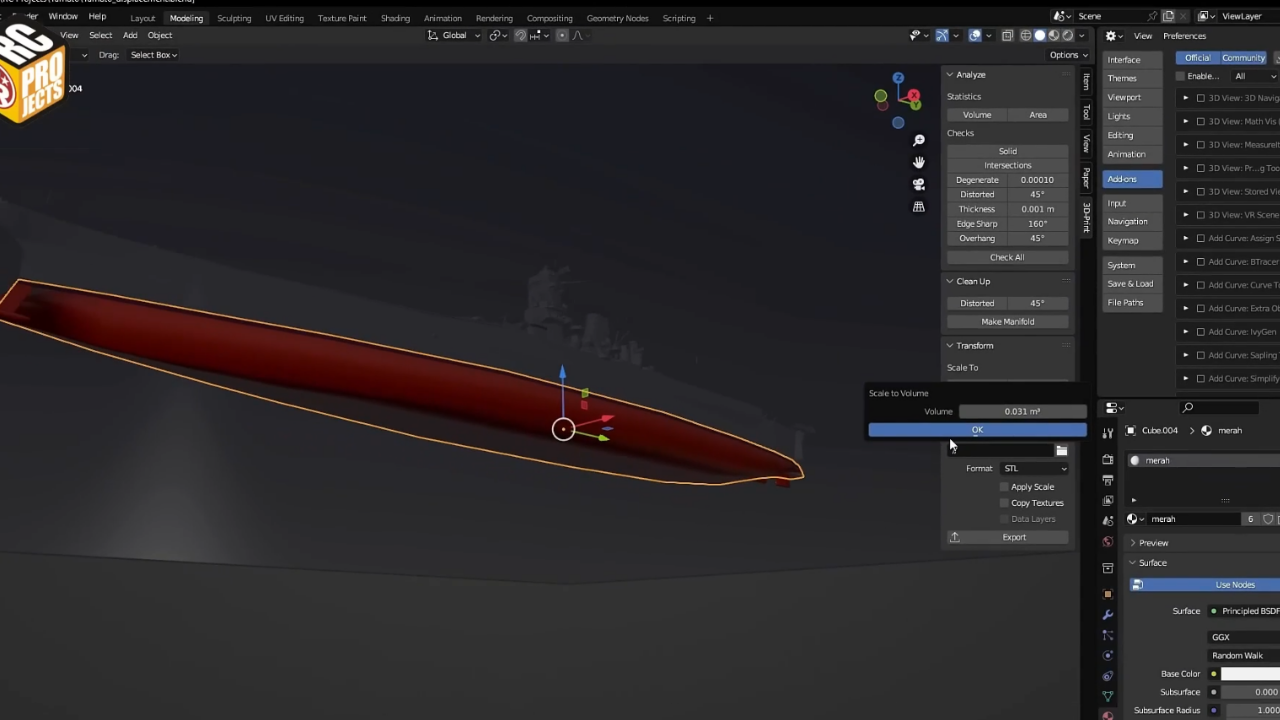The width and height of the screenshot is (1280, 720).
Task: Toggle camera view icon in the viewport
Action: [919, 184]
